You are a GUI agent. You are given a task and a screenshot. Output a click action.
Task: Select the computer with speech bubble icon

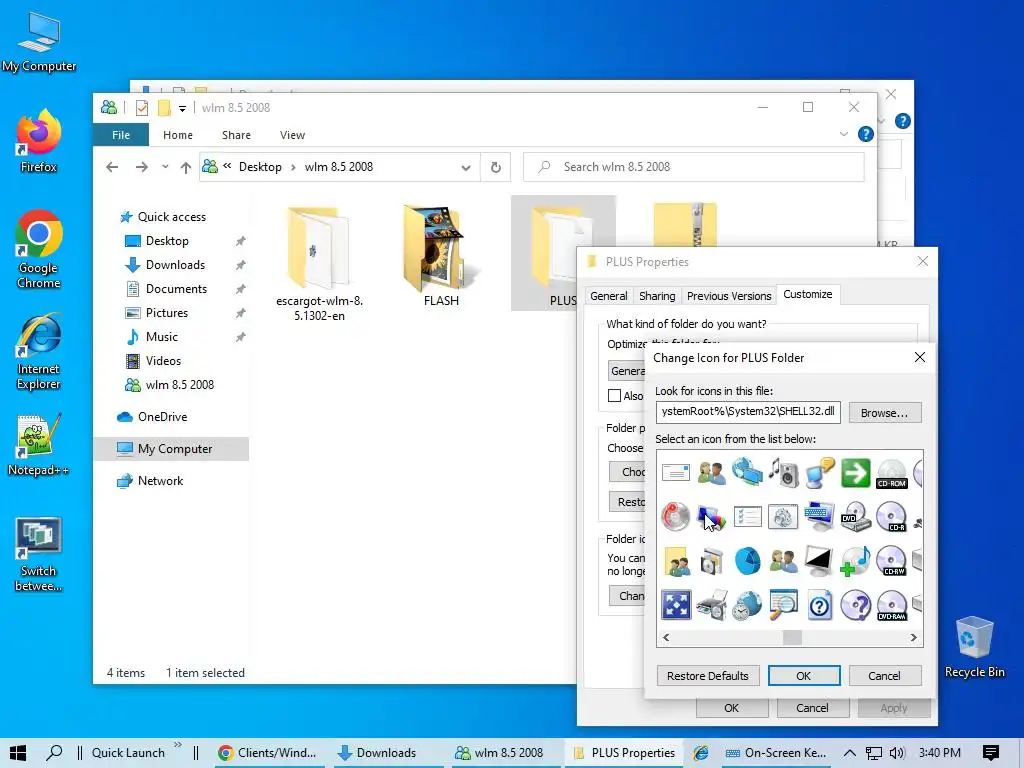tap(820, 472)
